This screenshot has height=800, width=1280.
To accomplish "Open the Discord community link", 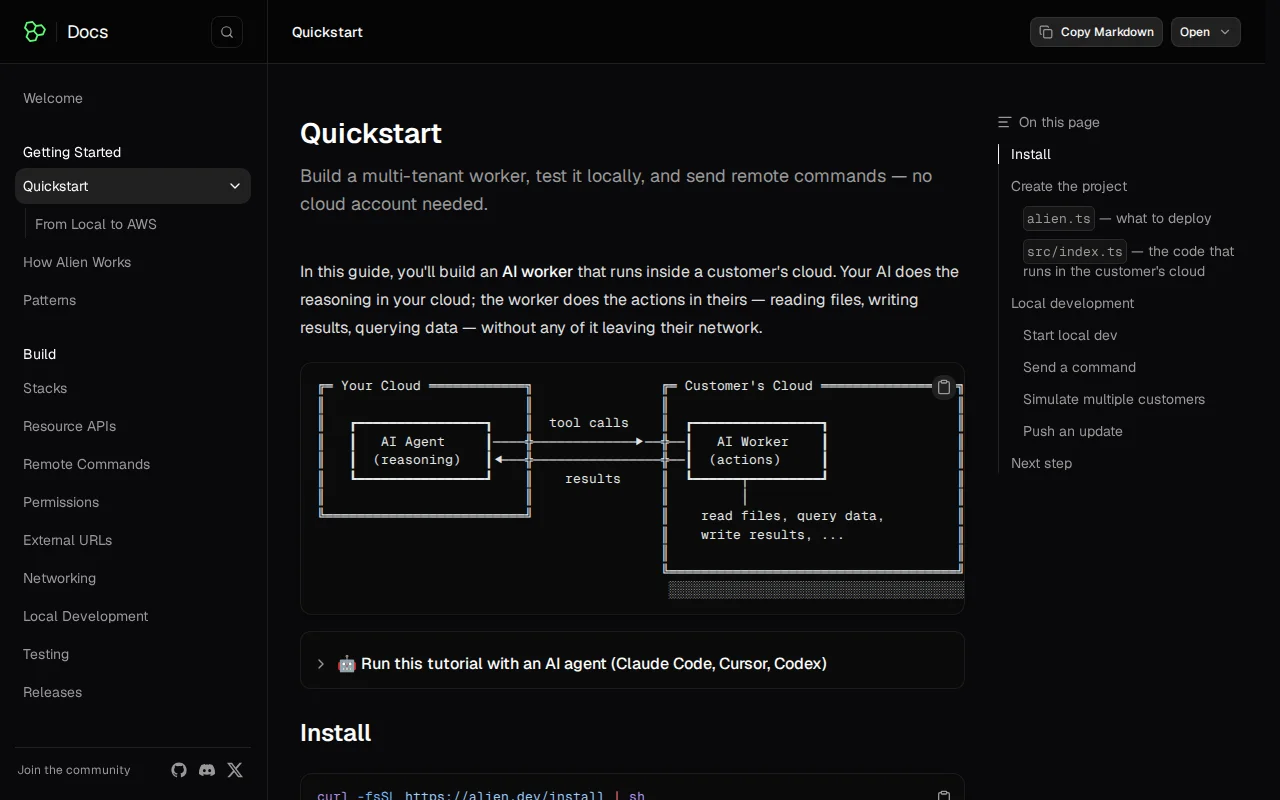I will [x=207, y=770].
